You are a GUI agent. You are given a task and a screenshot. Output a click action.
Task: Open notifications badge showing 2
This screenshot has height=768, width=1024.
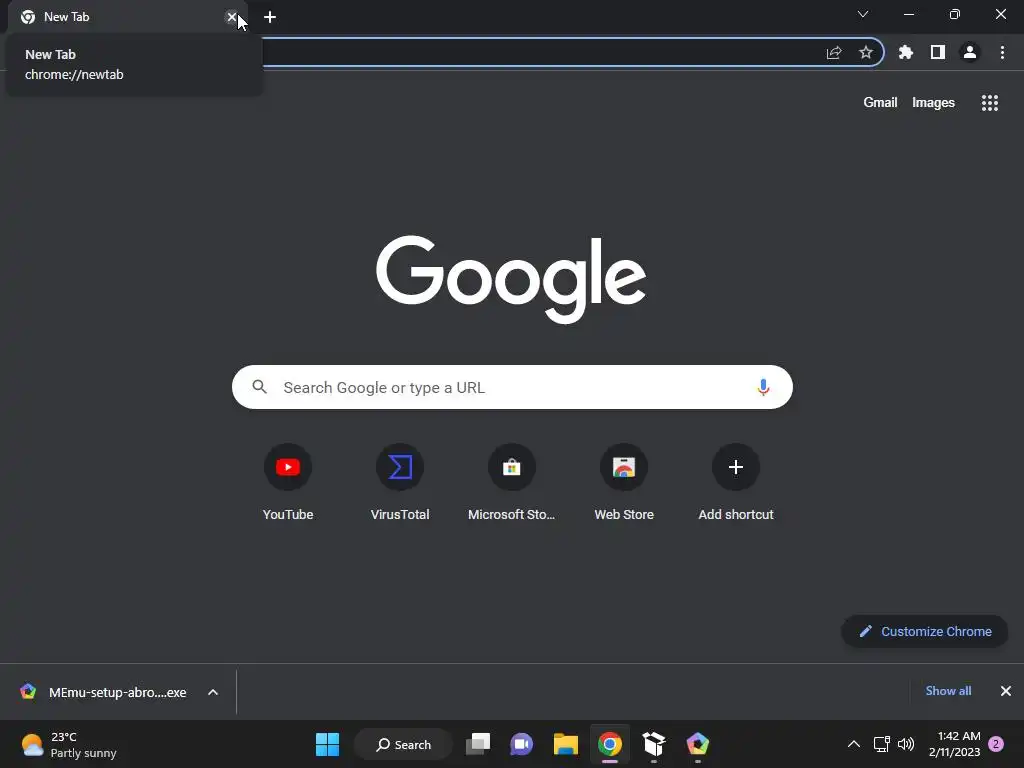[x=997, y=744]
